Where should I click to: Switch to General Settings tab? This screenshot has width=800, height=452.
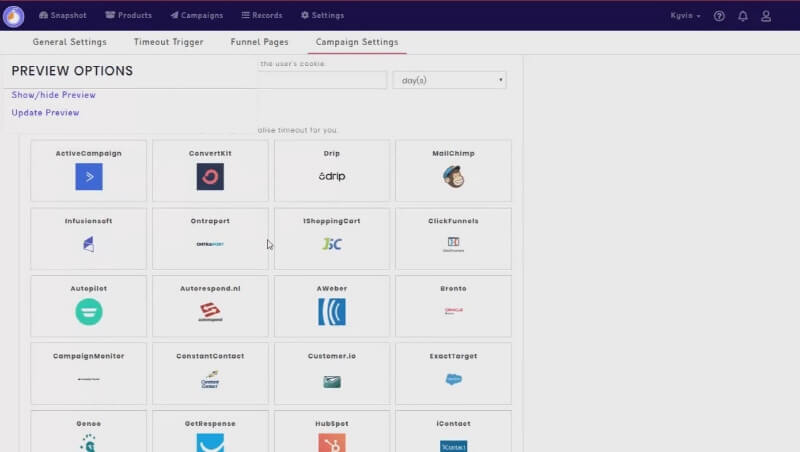70,42
